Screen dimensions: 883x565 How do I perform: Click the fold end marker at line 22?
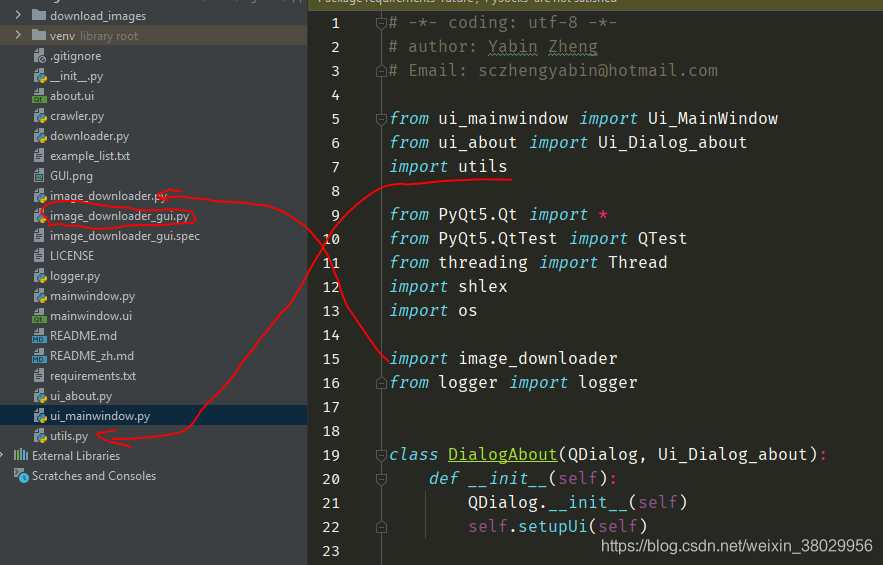click(x=381, y=527)
